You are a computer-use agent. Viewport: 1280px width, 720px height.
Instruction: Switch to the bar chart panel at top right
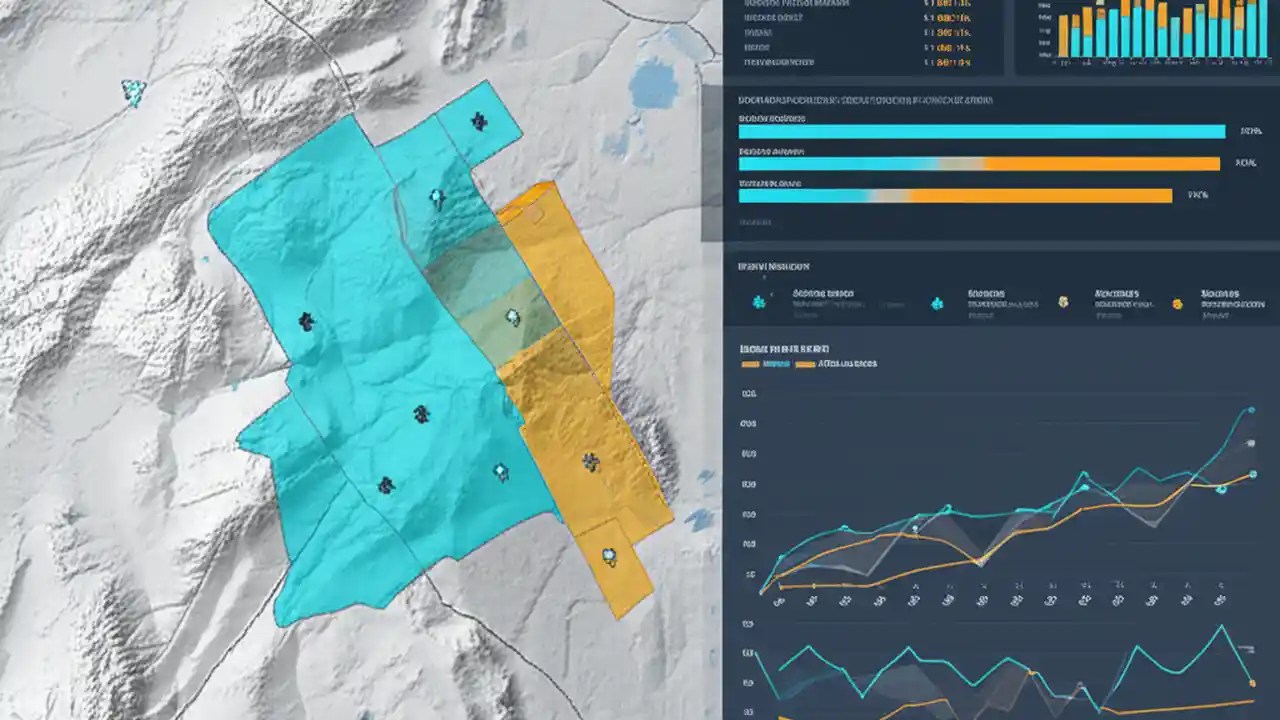tap(1145, 35)
